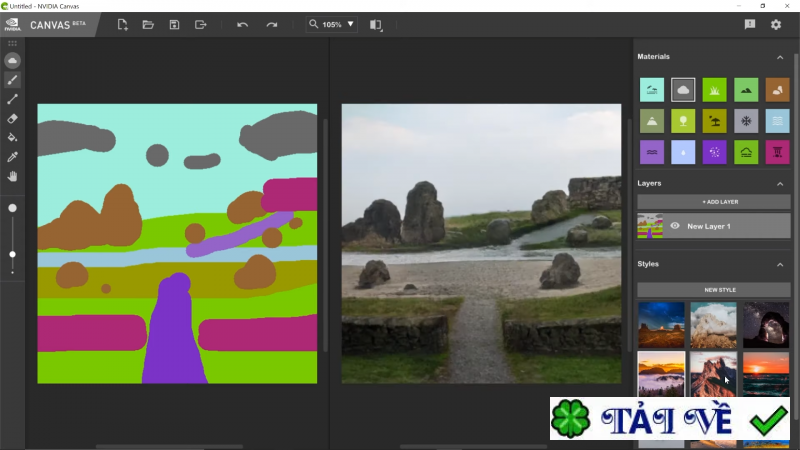Select the Brush tool
The width and height of the screenshot is (800, 450).
point(13,80)
